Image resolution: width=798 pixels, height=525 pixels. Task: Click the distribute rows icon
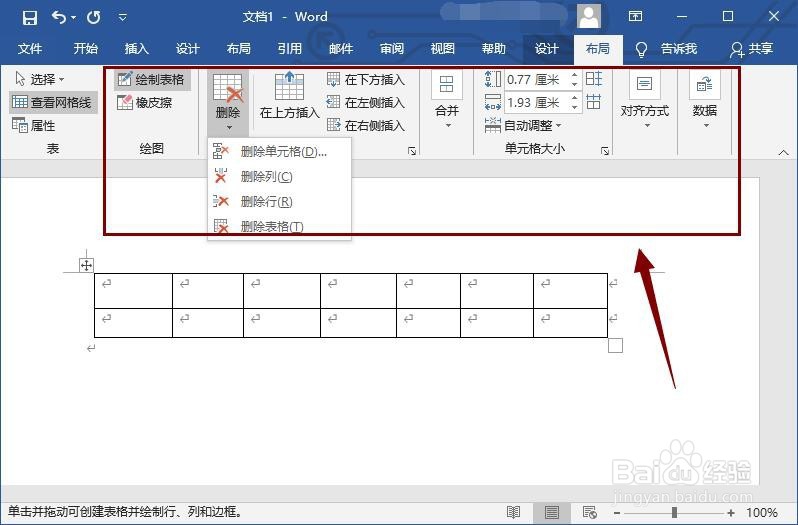[594, 79]
